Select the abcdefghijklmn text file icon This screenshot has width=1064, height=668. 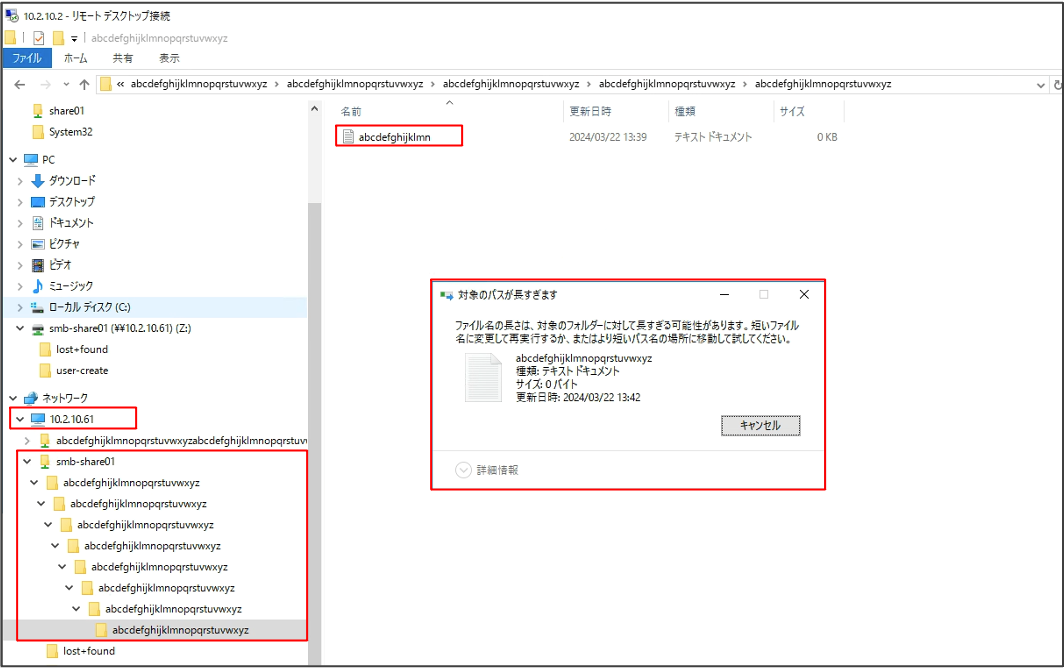pos(348,137)
